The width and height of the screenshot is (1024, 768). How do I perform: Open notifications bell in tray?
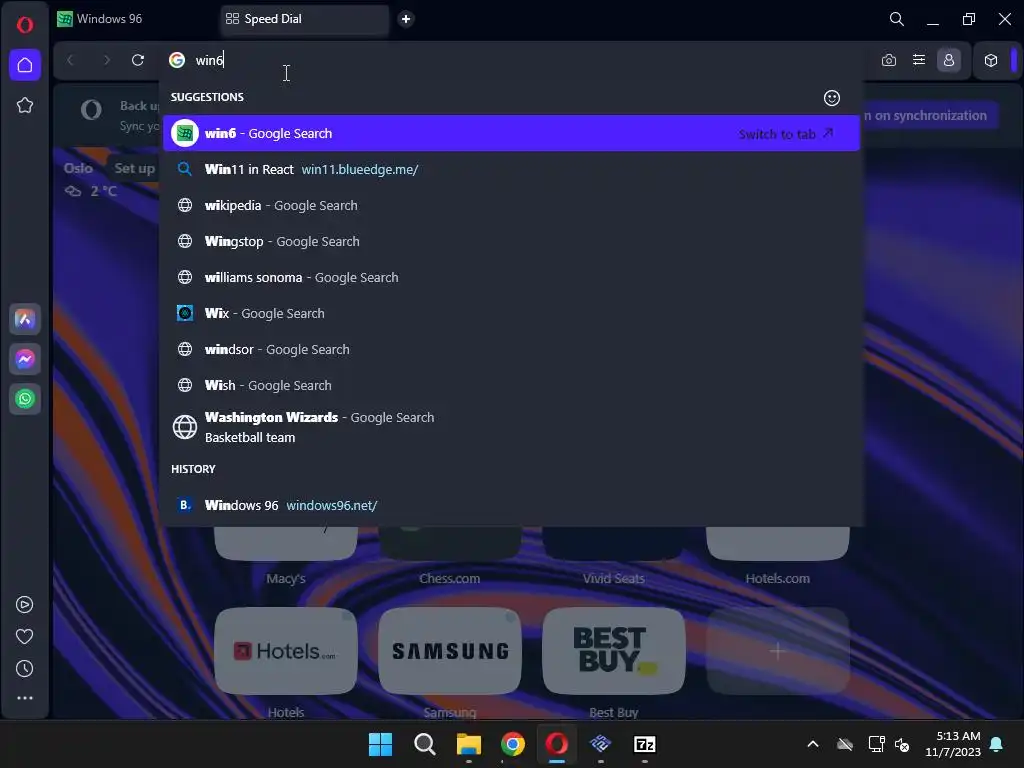click(x=997, y=744)
